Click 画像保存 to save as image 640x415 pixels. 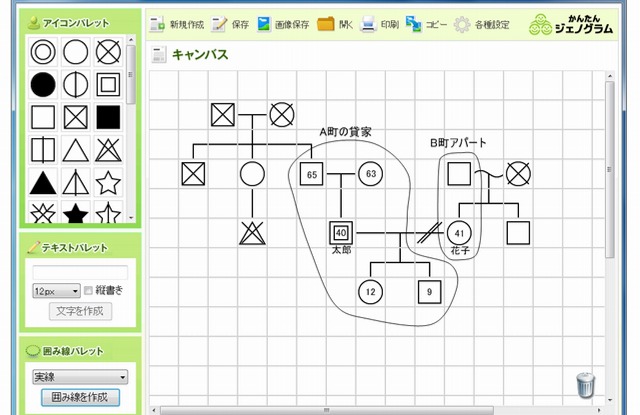pos(282,23)
